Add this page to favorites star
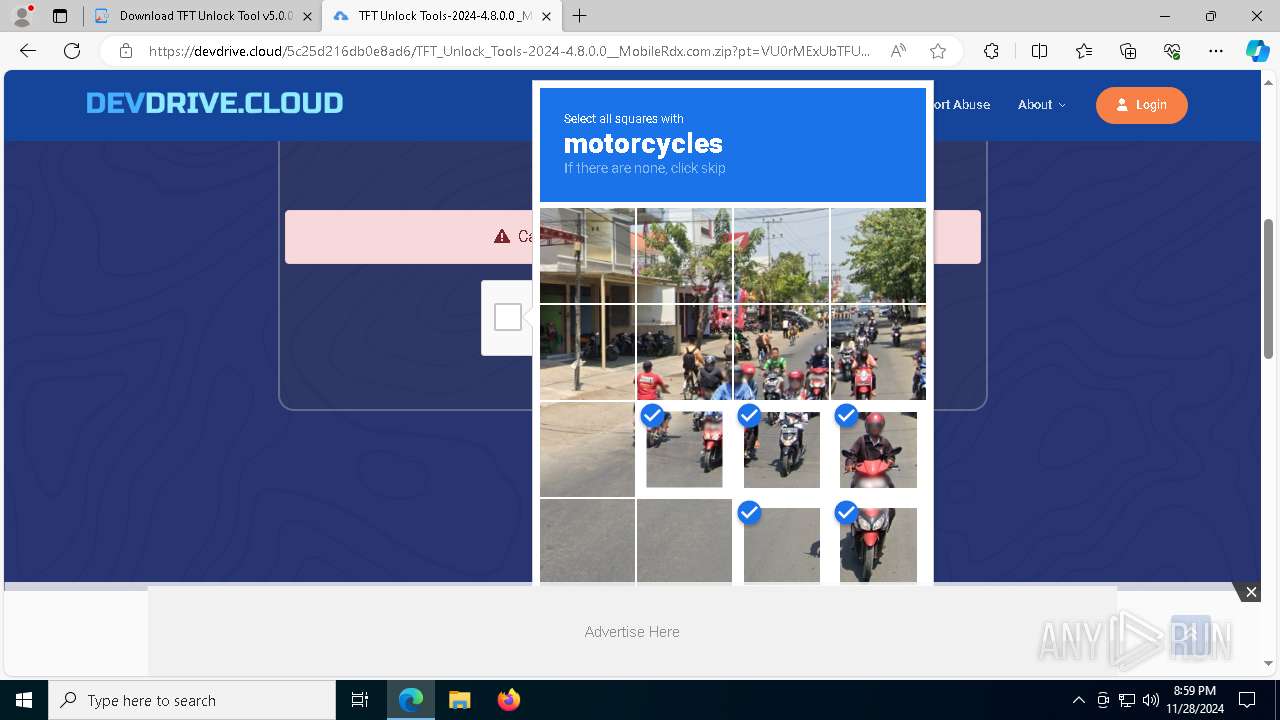The image size is (1280, 720). (937, 51)
